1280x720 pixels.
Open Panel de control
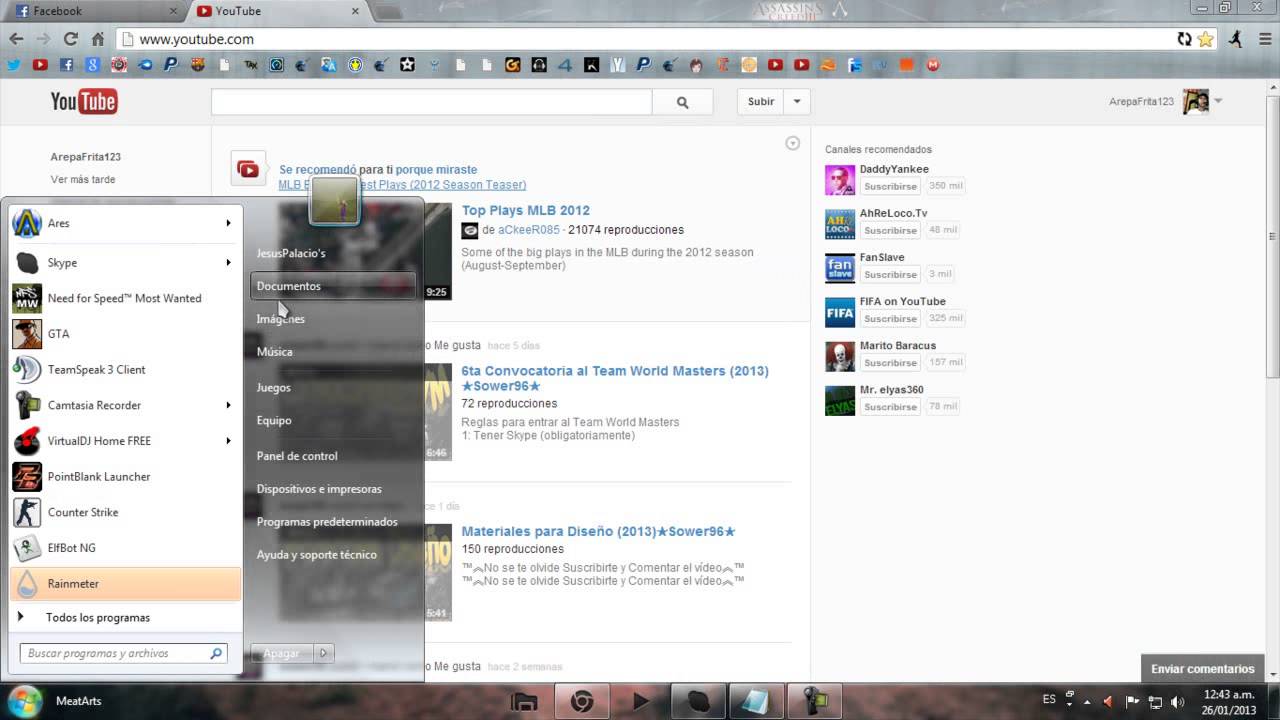(x=297, y=456)
